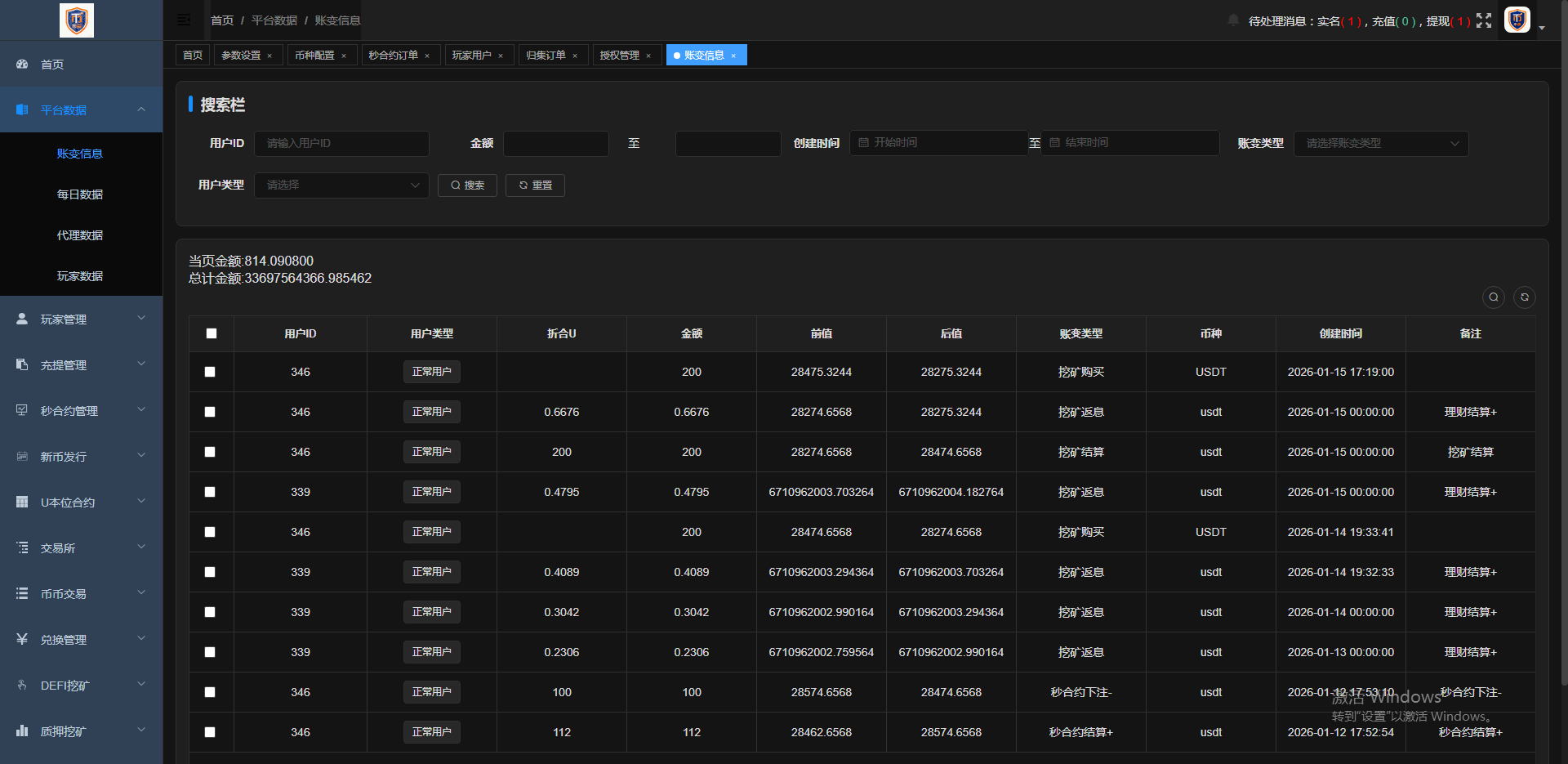Open 每日数据 in the sidebar
Image resolution: width=1568 pixels, height=764 pixels.
[x=80, y=194]
